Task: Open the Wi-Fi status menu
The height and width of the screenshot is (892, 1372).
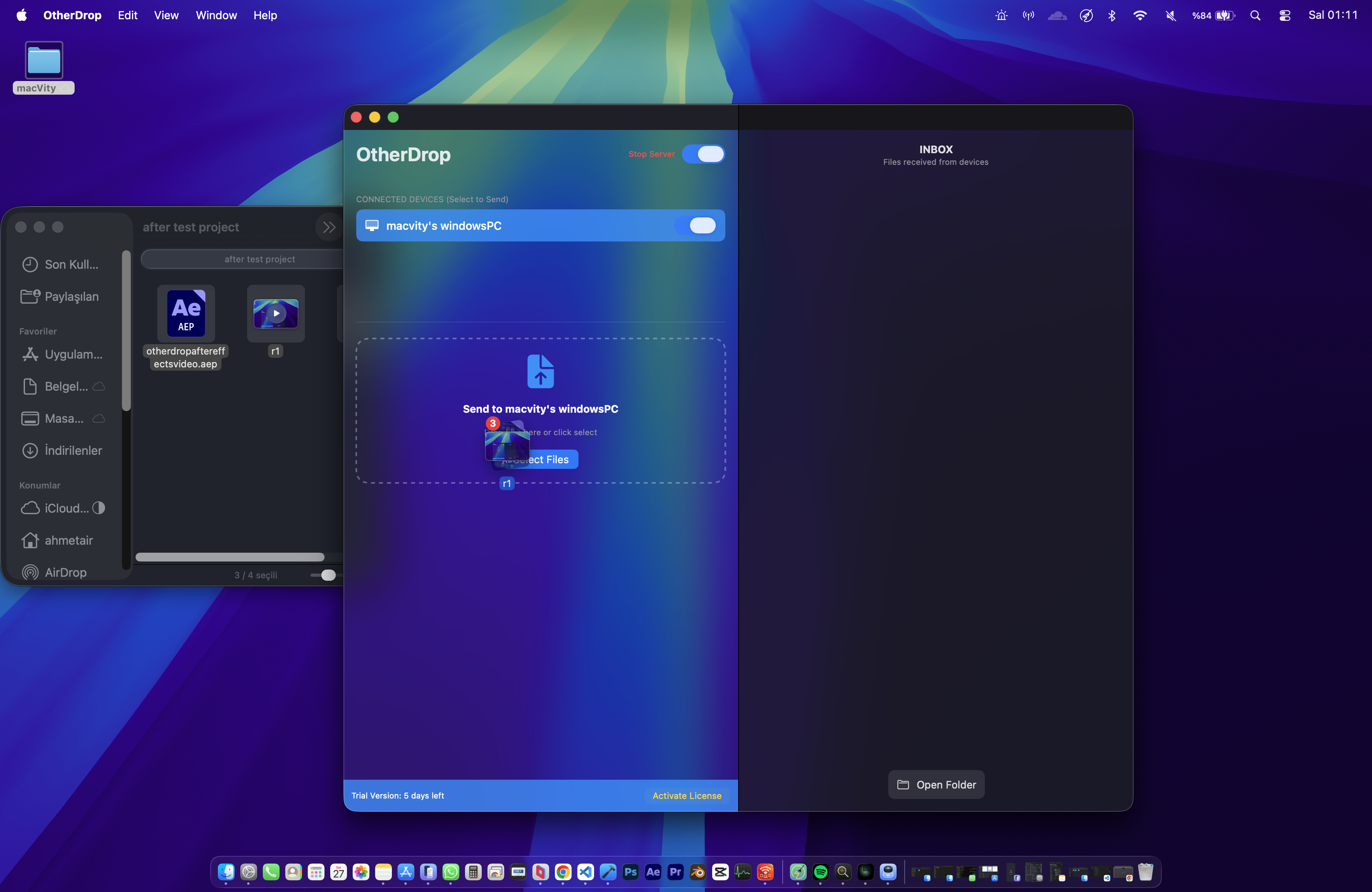Action: click(x=1139, y=16)
